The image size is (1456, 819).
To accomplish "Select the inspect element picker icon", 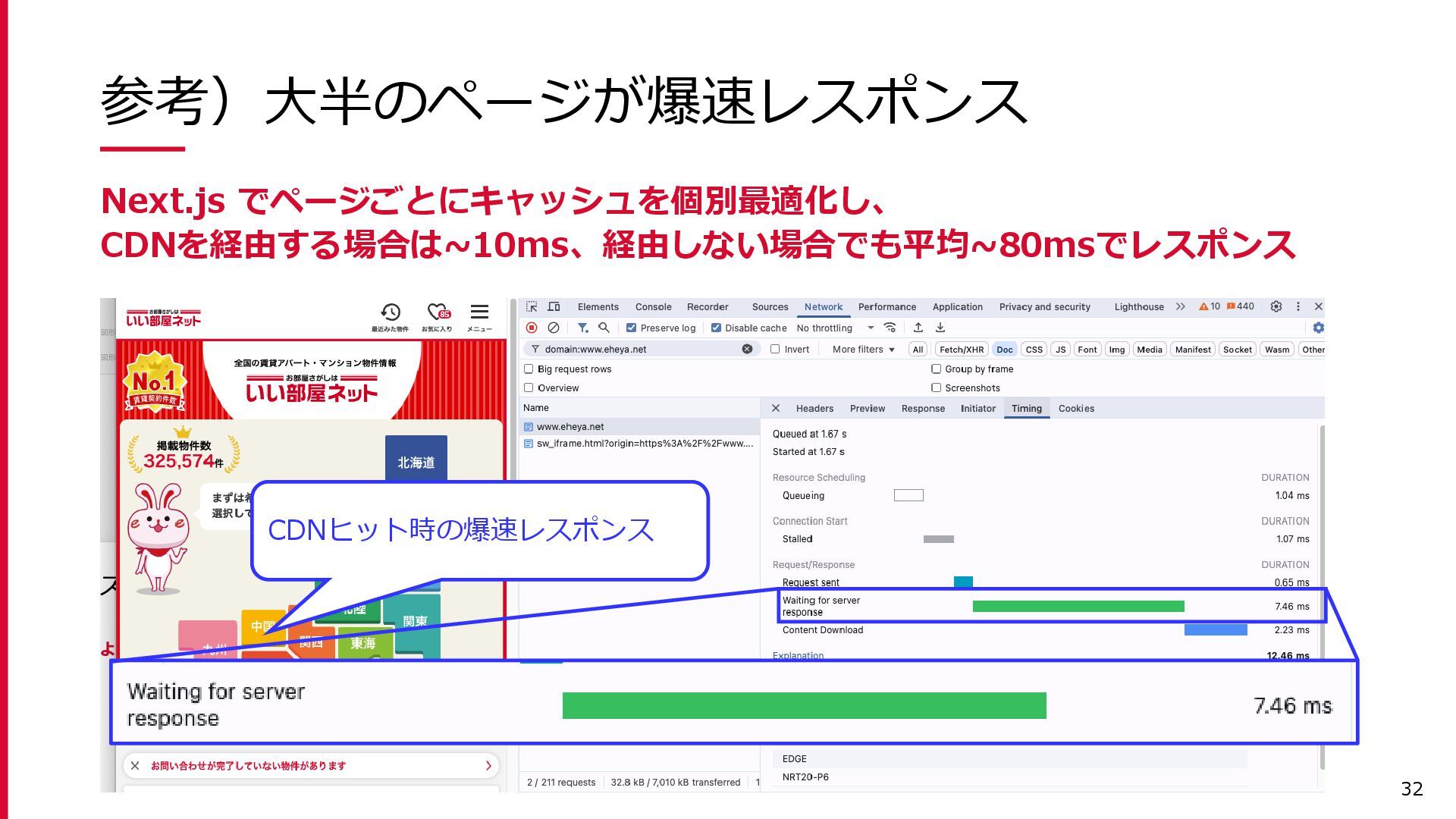I will [532, 306].
